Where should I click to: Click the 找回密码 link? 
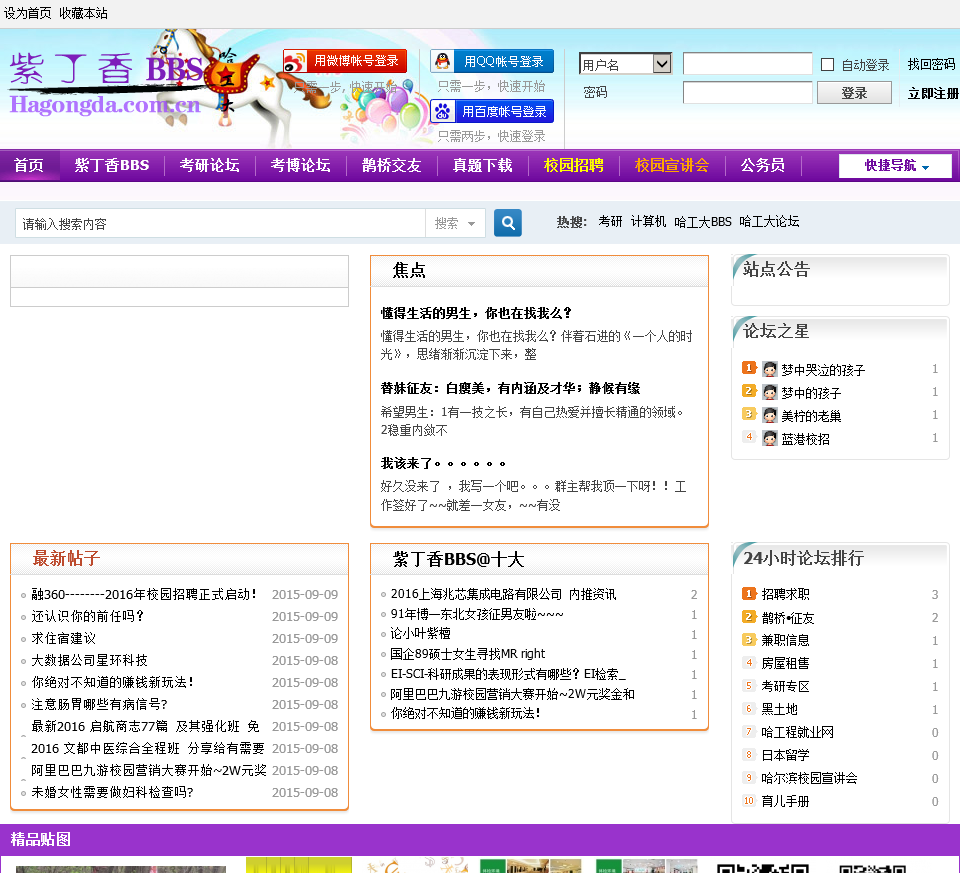coord(931,64)
